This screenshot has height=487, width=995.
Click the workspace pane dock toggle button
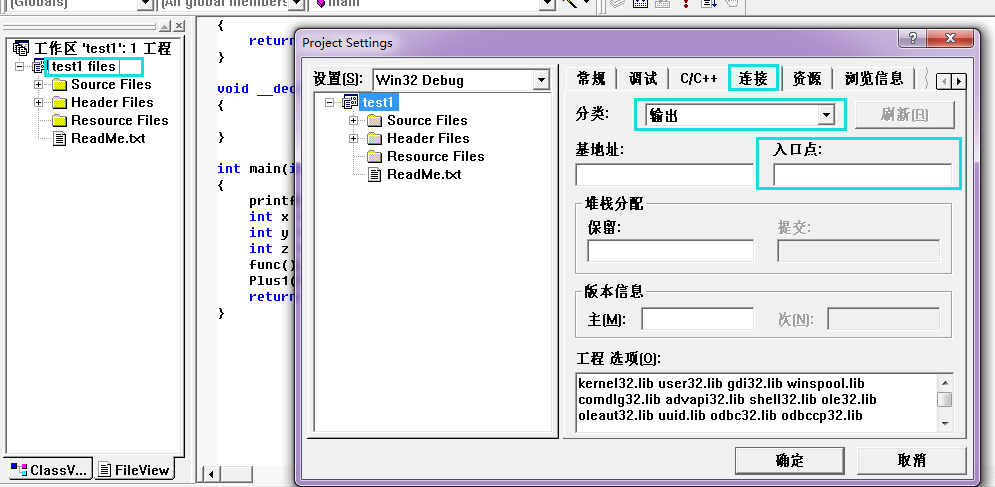point(165,25)
